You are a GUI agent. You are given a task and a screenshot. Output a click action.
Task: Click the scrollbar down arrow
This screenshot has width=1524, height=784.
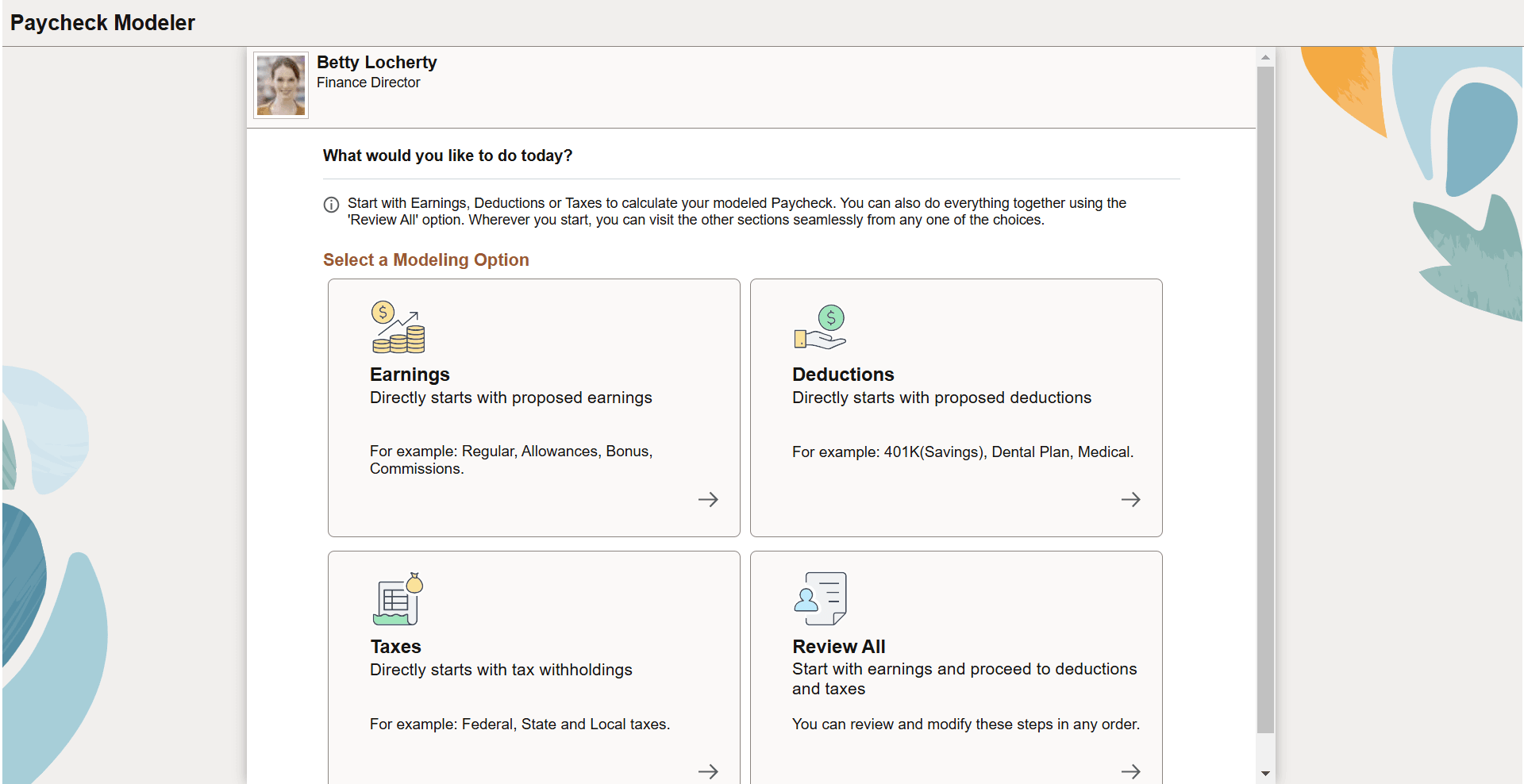point(1265,773)
